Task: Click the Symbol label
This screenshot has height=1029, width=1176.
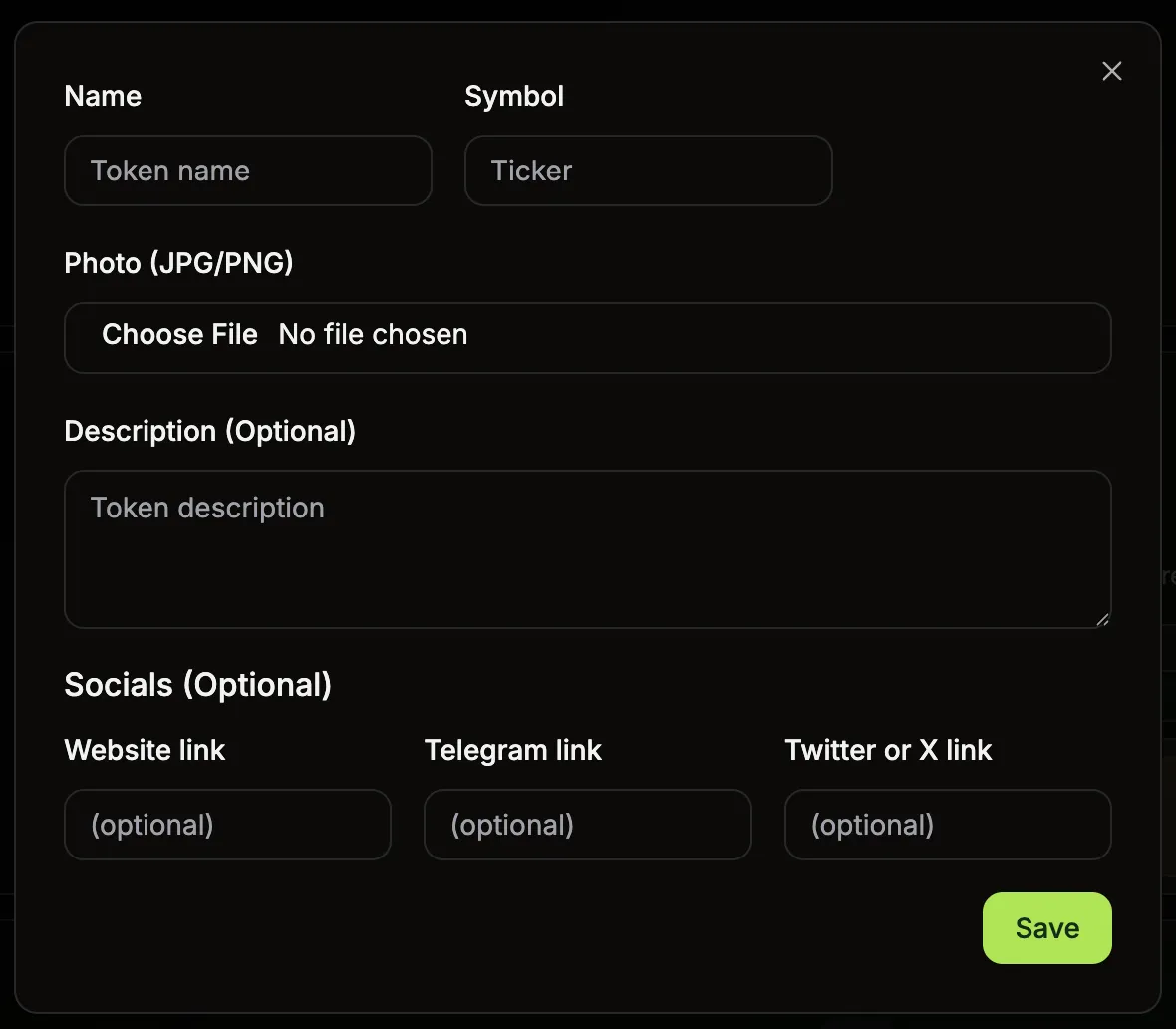Action: (514, 95)
